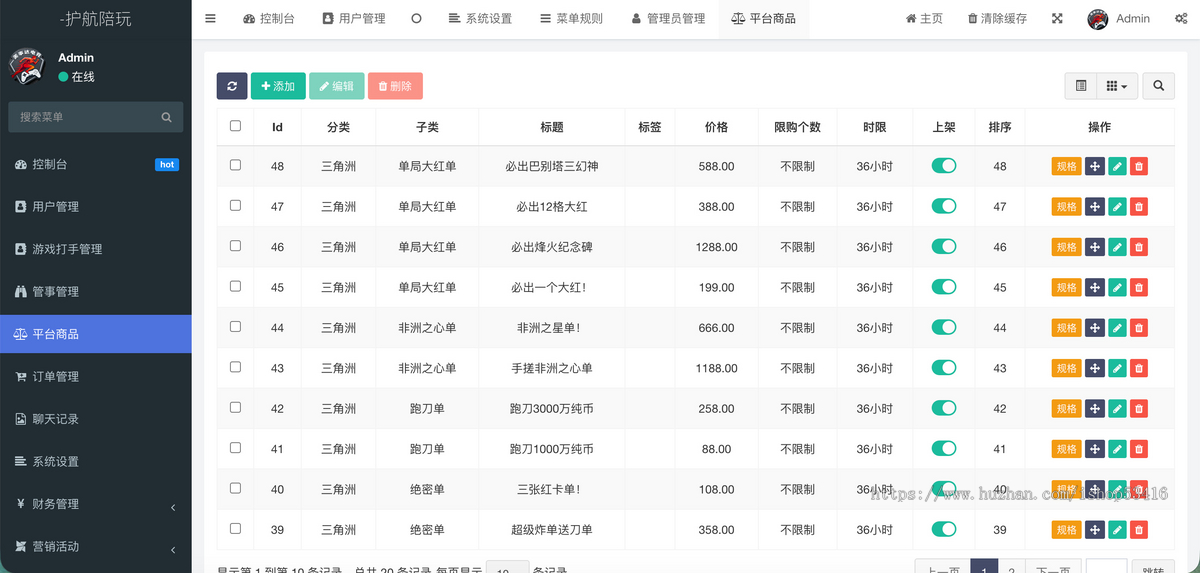Image resolution: width=1200 pixels, height=573 pixels.
Task: Tick the checkbox for row Id 39
Action: coord(235,528)
